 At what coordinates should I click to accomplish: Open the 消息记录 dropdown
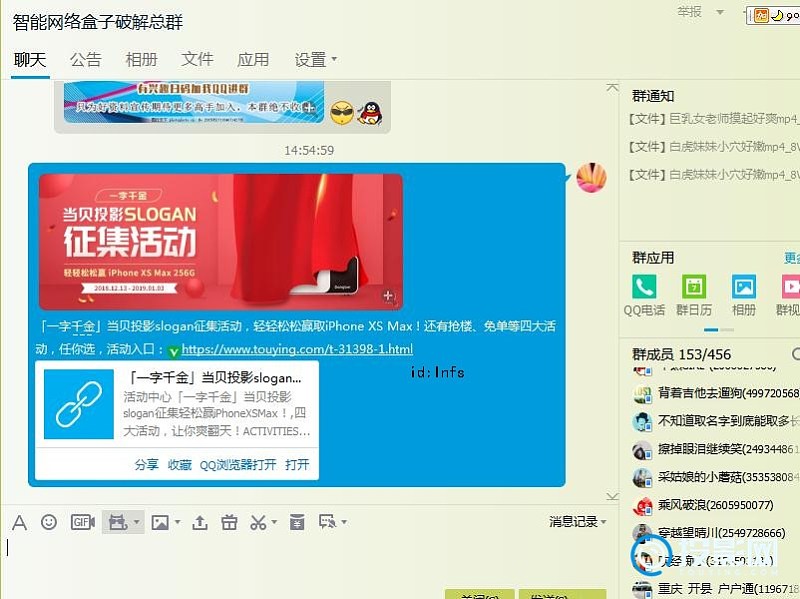pos(578,521)
